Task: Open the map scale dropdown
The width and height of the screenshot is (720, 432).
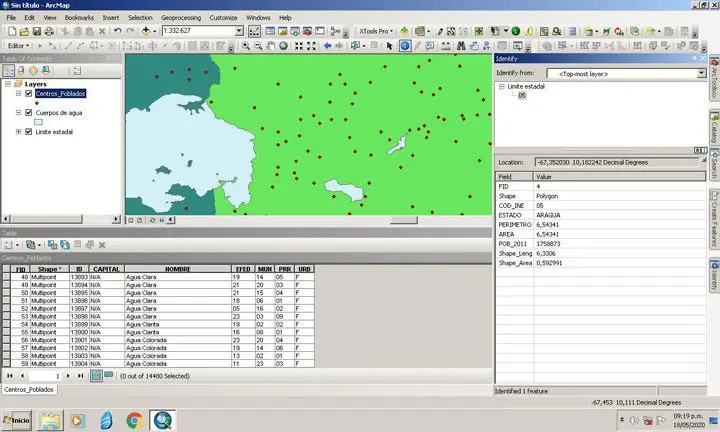Action: pyautogui.click(x=240, y=32)
